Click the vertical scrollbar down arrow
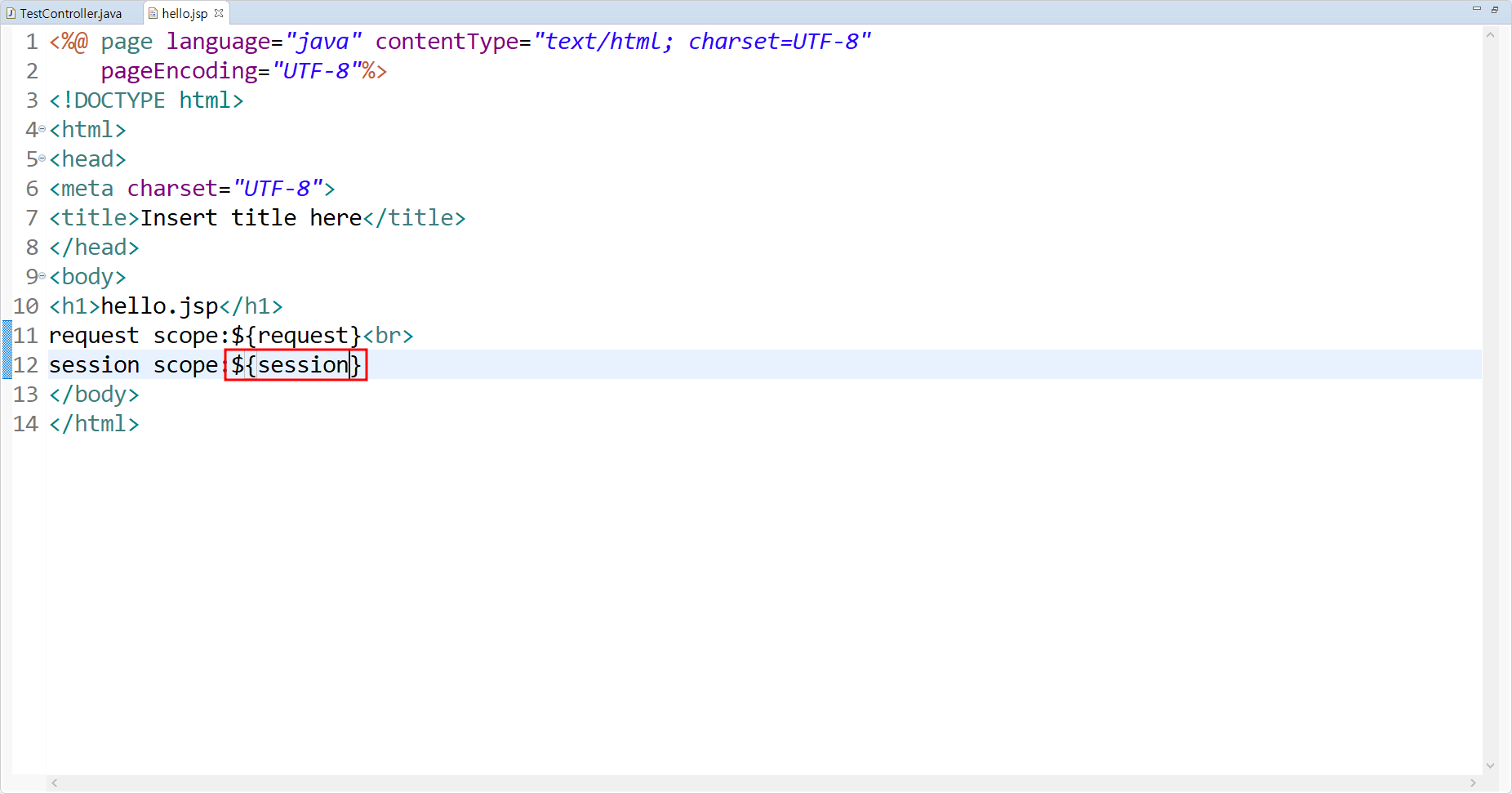 1490,765
